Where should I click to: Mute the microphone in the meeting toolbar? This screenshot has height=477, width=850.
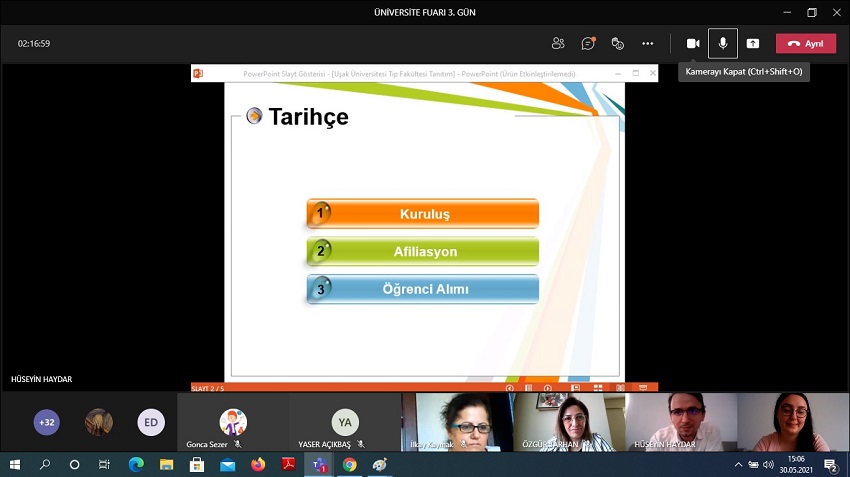(x=723, y=43)
